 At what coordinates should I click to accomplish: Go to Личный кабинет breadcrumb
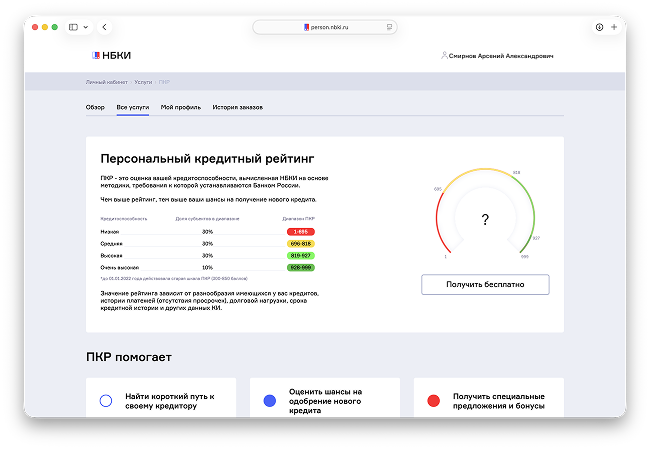pyautogui.click(x=107, y=82)
